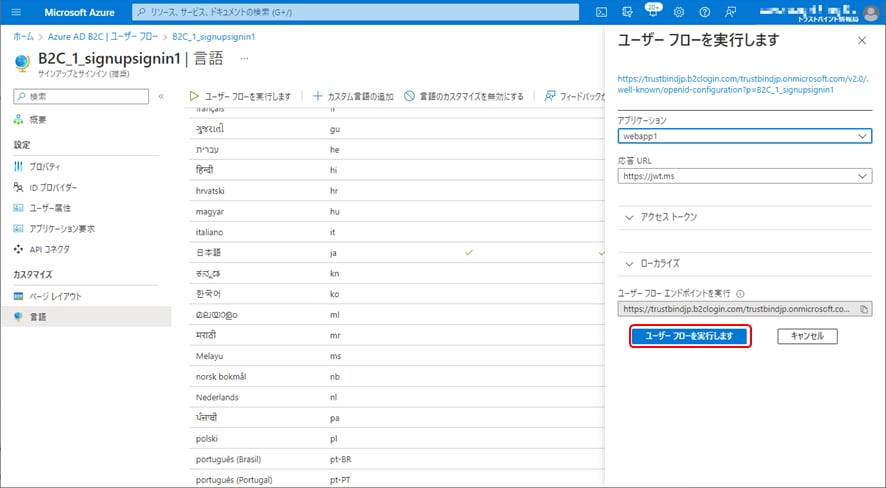Open the notifications bell icon
This screenshot has width=886, height=488.
tap(653, 12)
